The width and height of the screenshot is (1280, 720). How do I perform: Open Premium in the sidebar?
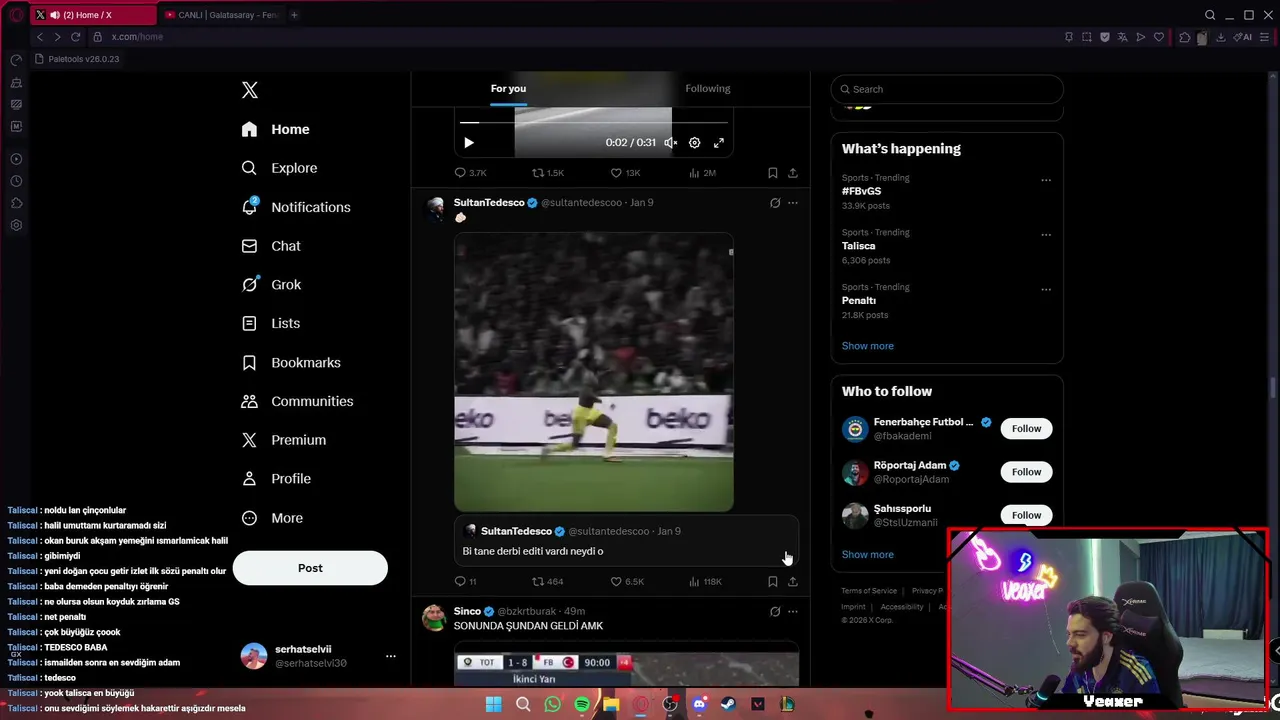point(284,440)
